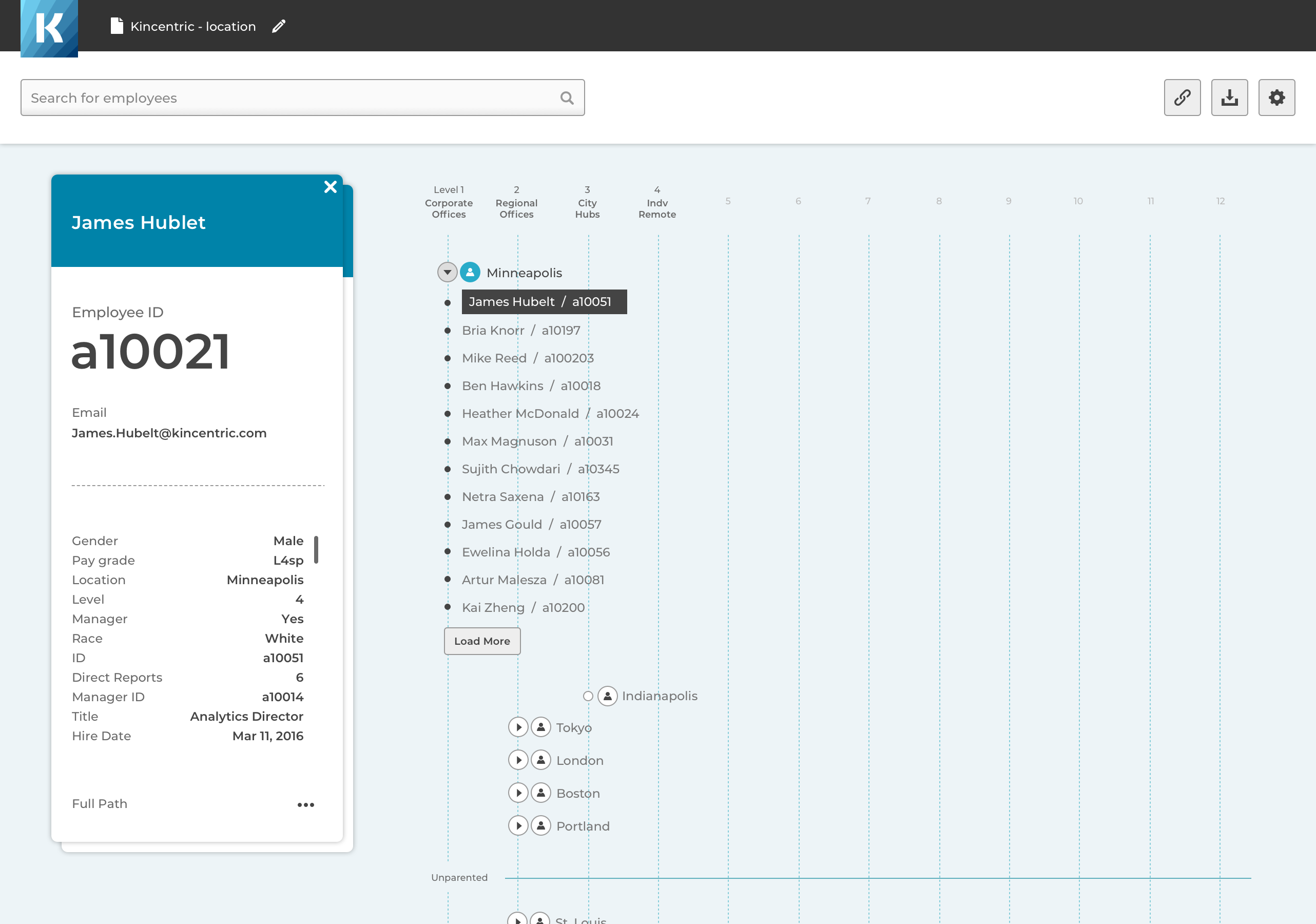Toggle the small circle beside Indianapolis
This screenshot has width=1316, height=924.
click(x=588, y=696)
